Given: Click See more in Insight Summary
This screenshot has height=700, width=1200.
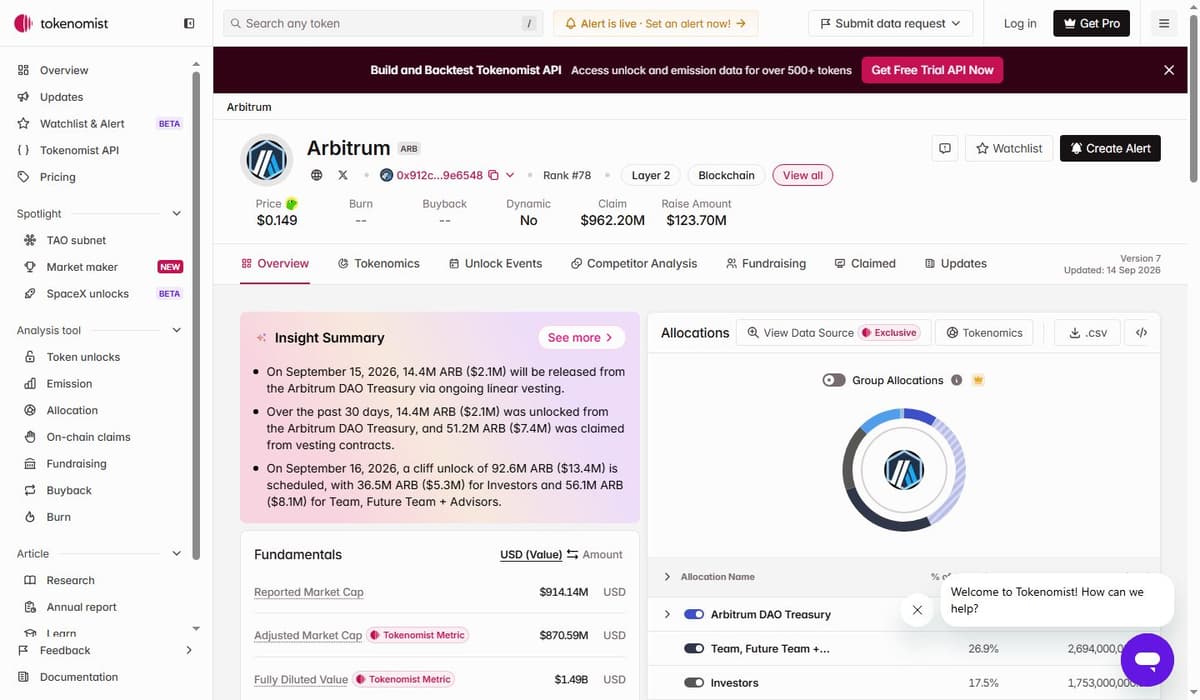Looking at the screenshot, I should pyautogui.click(x=581, y=338).
